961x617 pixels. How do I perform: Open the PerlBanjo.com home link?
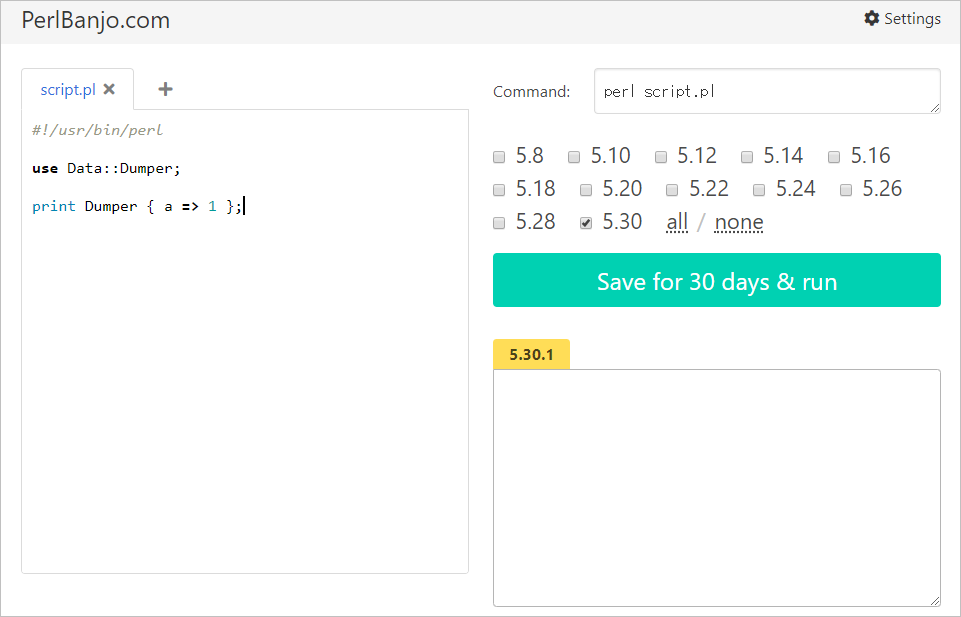pos(95,20)
